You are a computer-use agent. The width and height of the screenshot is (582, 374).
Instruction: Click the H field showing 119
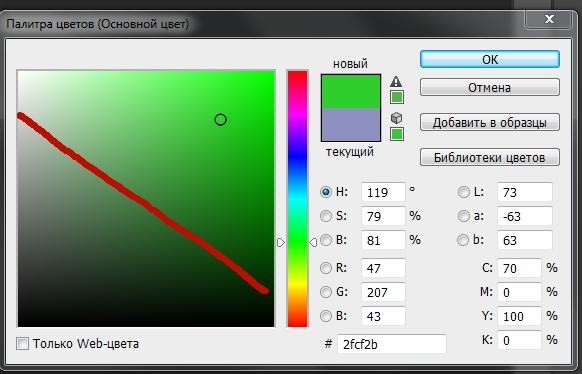click(x=383, y=192)
